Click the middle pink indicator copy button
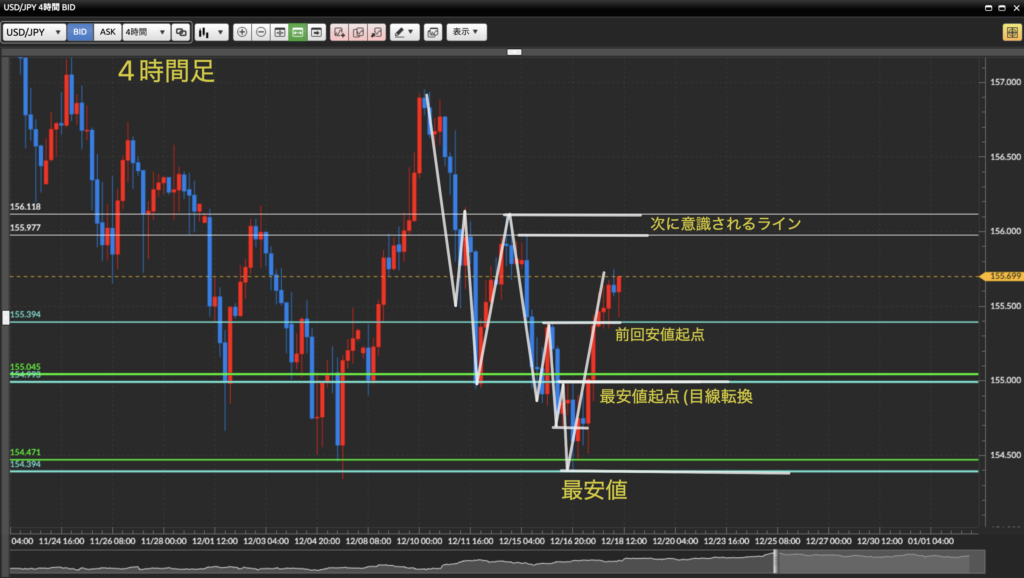The image size is (1024, 578). pyautogui.click(x=358, y=32)
